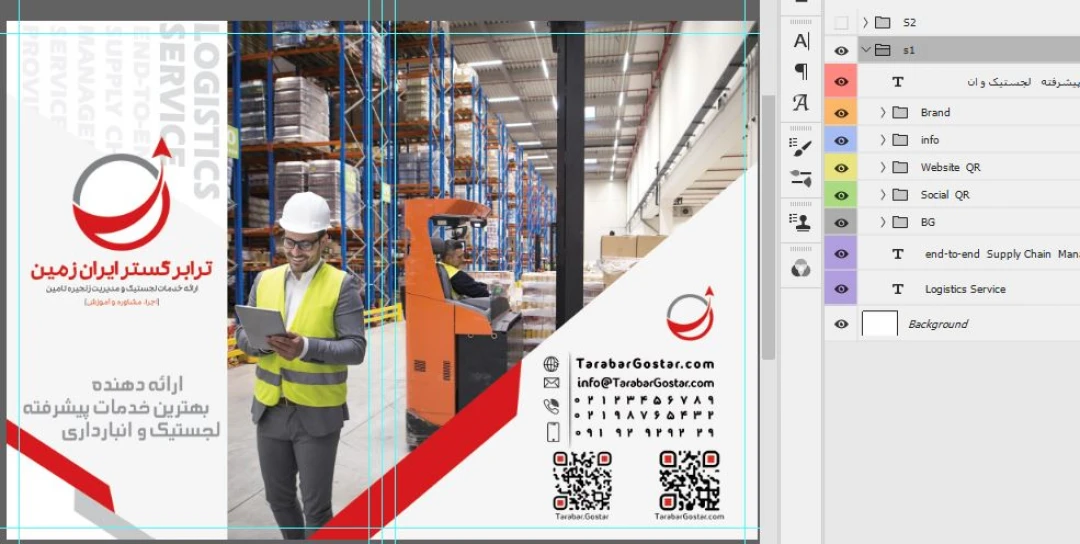The image size is (1080, 544).
Task: Expand the Social QR group
Action: point(883,195)
